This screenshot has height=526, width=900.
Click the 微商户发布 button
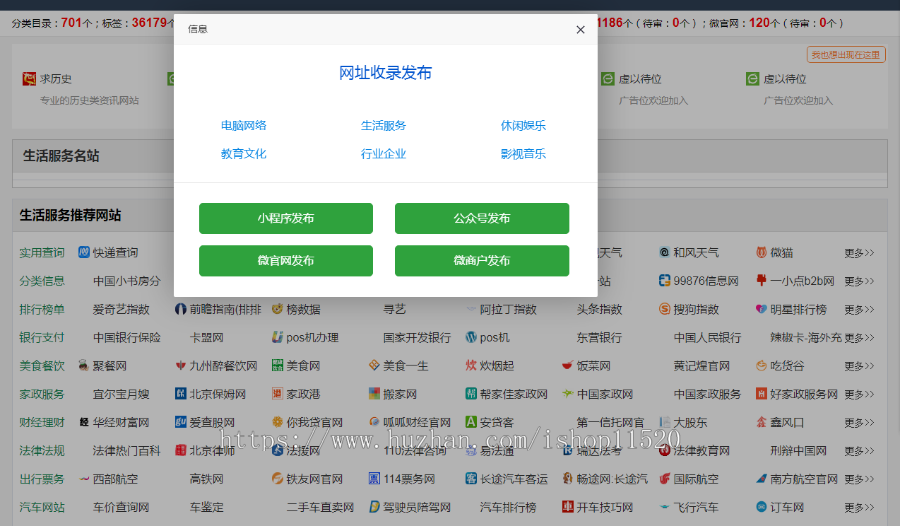[482, 261]
